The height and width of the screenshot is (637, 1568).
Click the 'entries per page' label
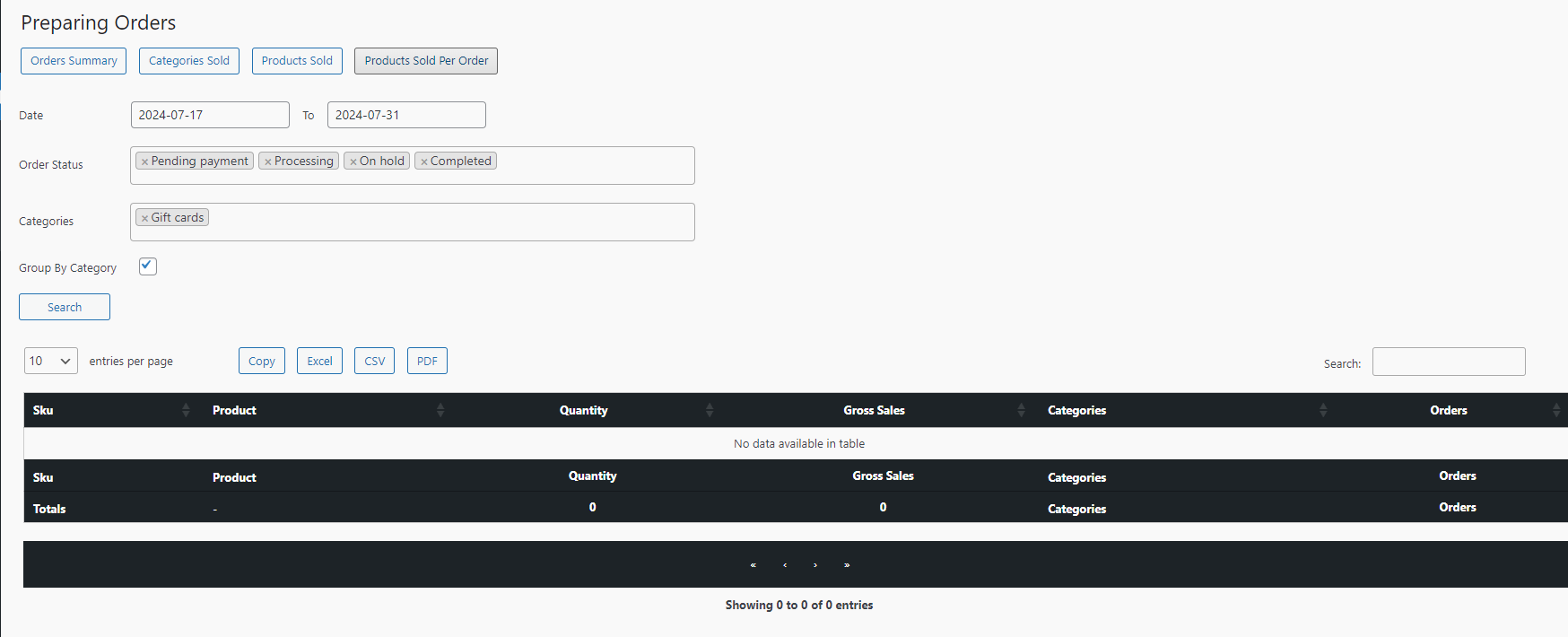[131, 362]
